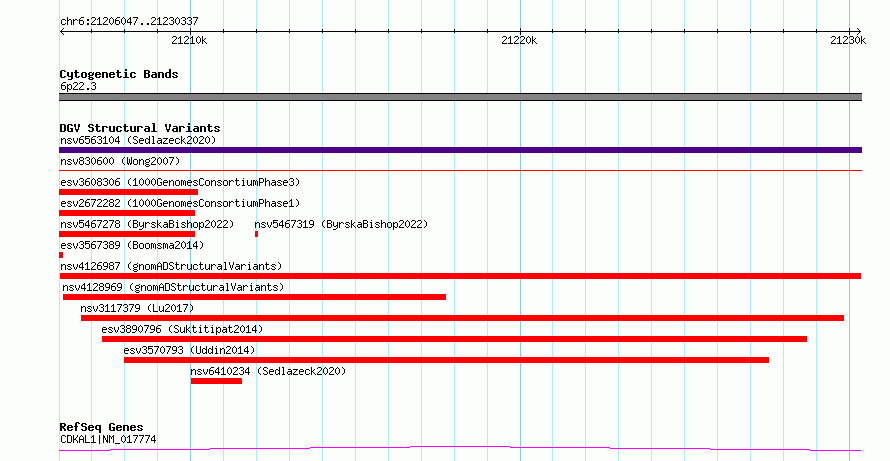Screen dimensions: 890x461
Task: Open the CDKAL1|NM_017774 gene label
Action: [x=108, y=439]
